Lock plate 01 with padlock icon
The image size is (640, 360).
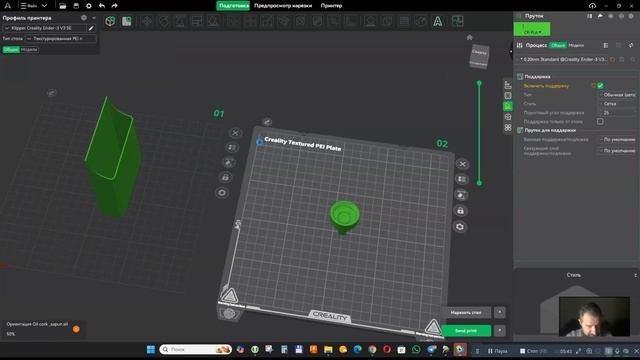coord(225,178)
